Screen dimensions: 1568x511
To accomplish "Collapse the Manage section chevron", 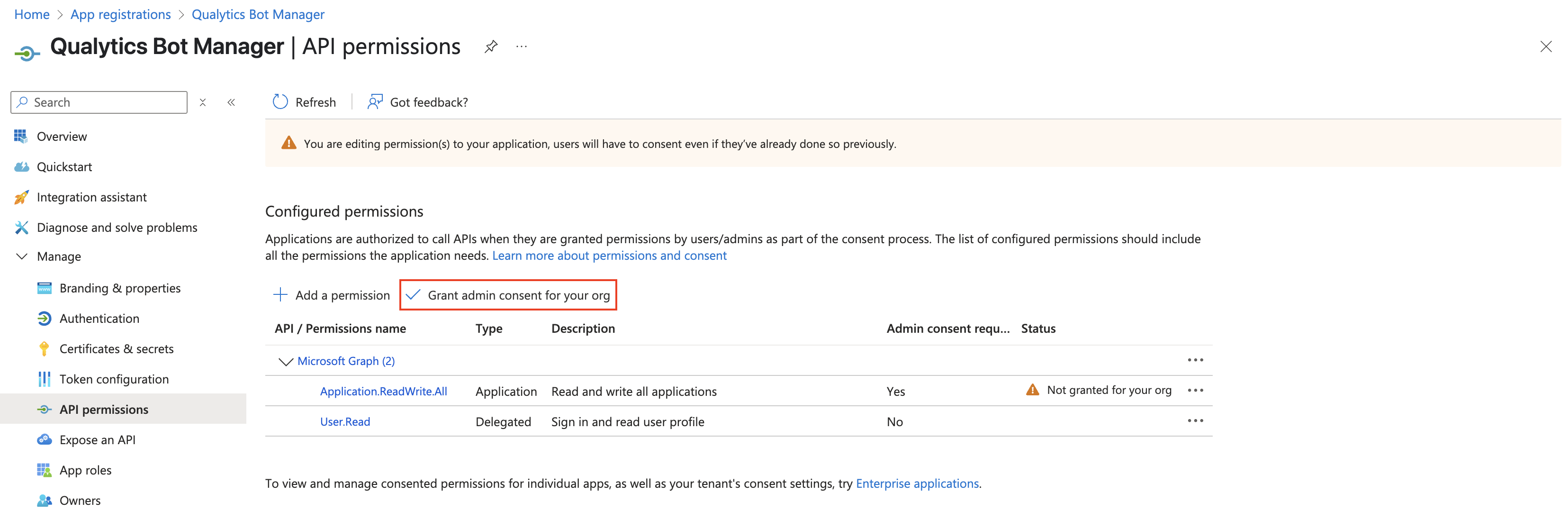I will [21, 256].
